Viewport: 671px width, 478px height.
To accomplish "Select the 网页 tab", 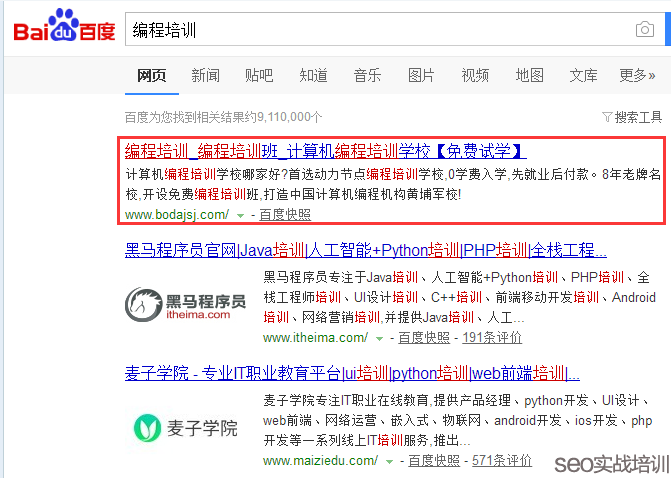I will tap(151, 75).
